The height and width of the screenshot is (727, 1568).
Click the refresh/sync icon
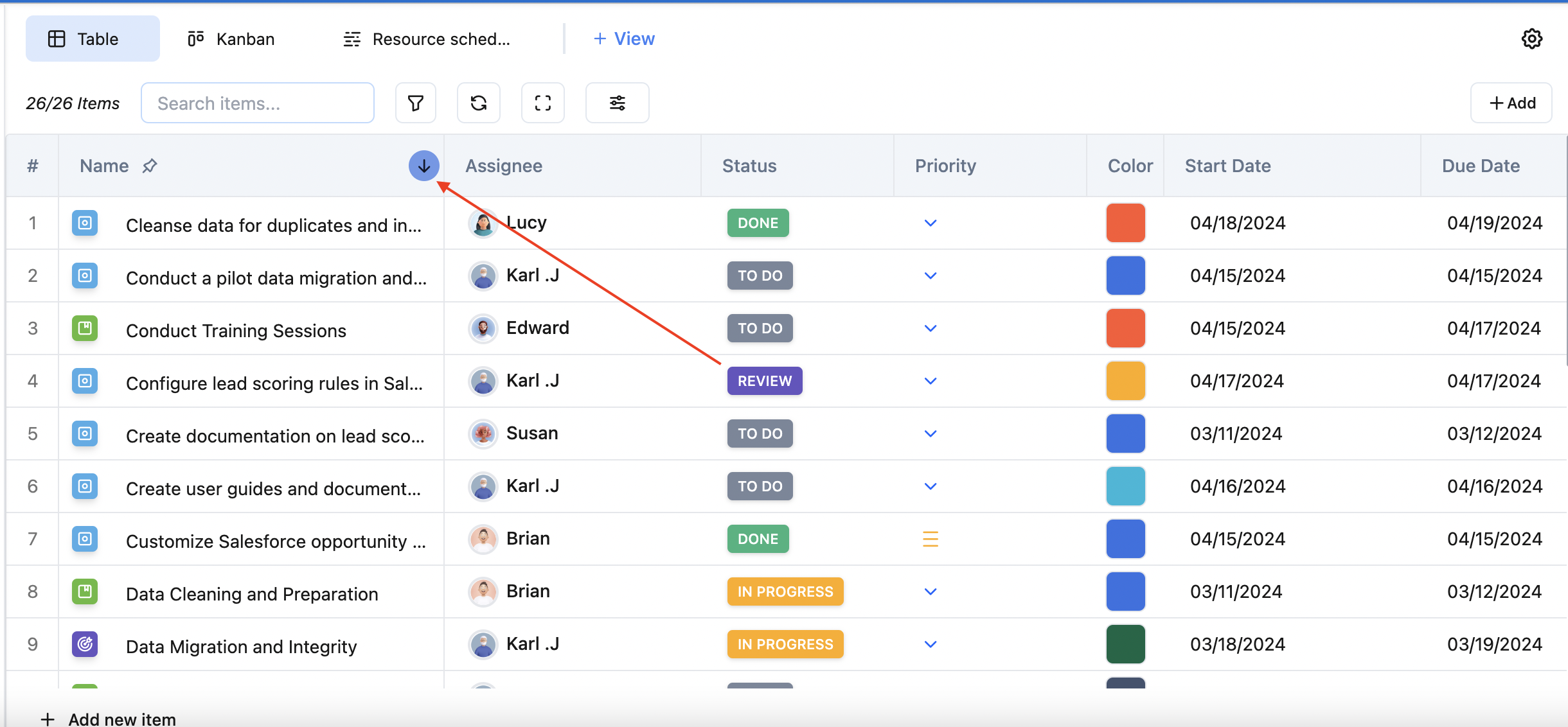coord(479,102)
